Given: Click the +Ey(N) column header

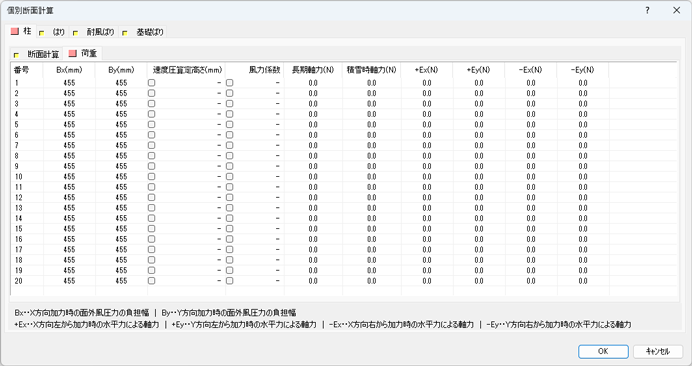Looking at the screenshot, I should (479, 70).
